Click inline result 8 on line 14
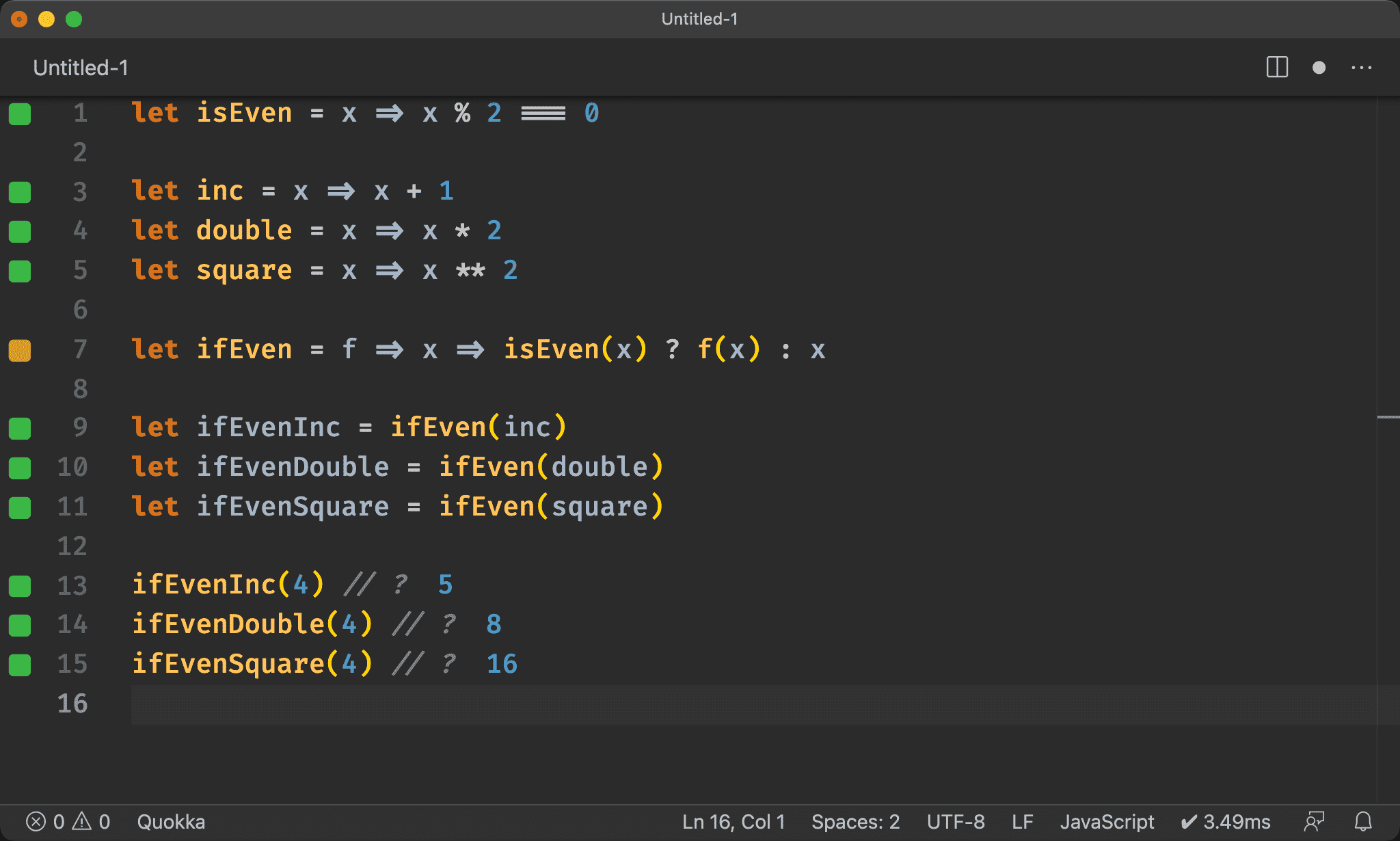1400x841 pixels. point(494,624)
